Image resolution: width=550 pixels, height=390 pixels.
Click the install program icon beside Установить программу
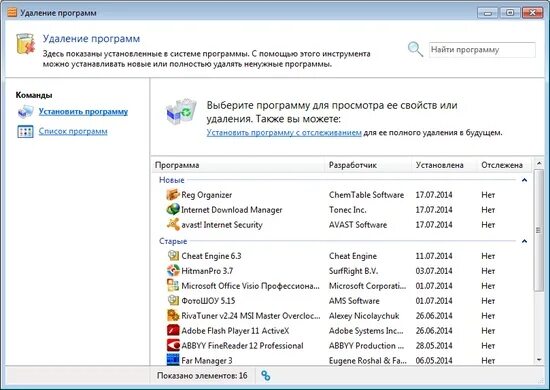click(25, 112)
